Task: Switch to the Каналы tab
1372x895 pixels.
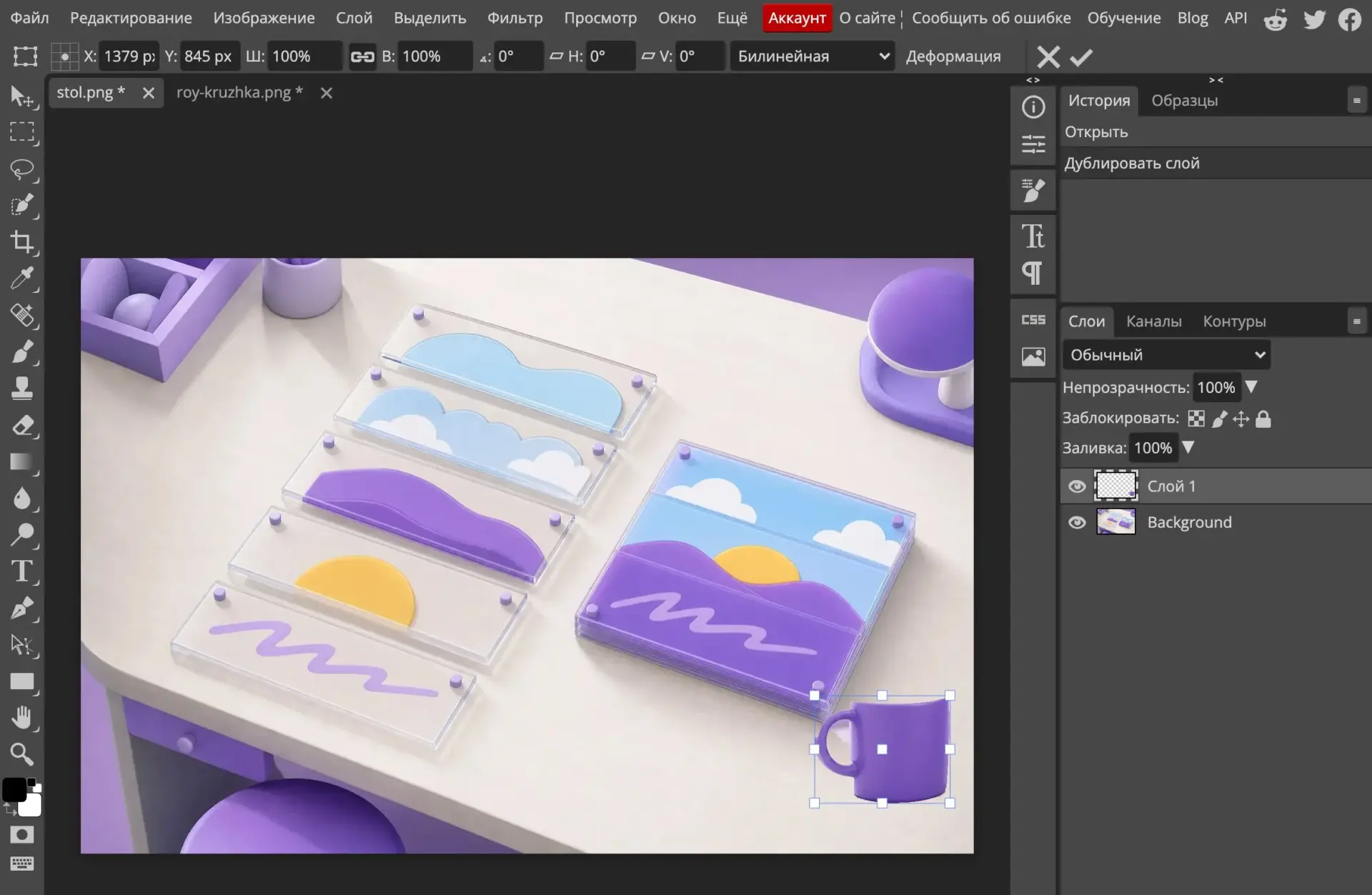Action: (1153, 321)
